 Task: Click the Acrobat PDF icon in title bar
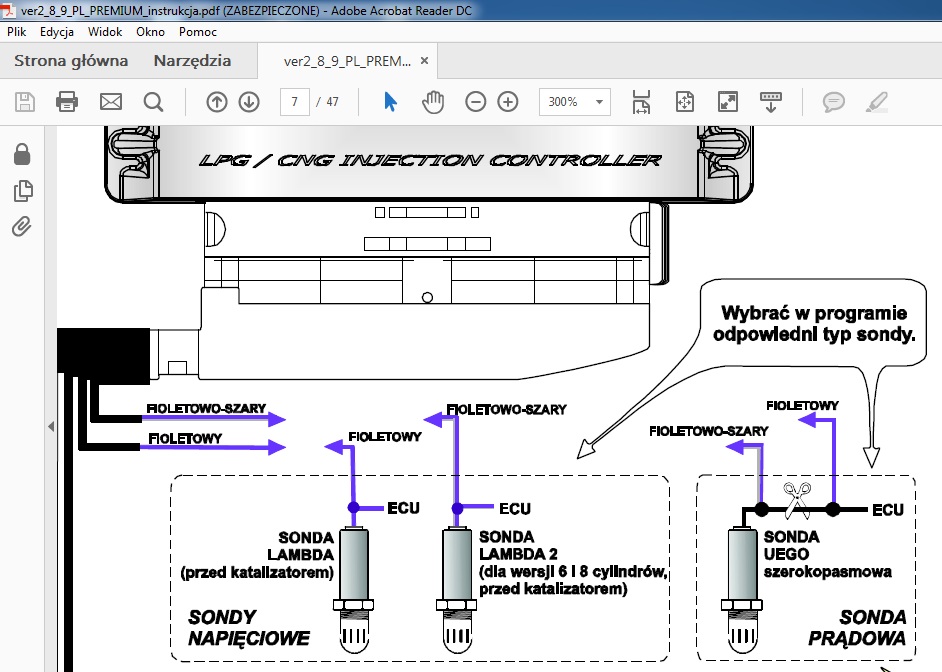pos(9,10)
